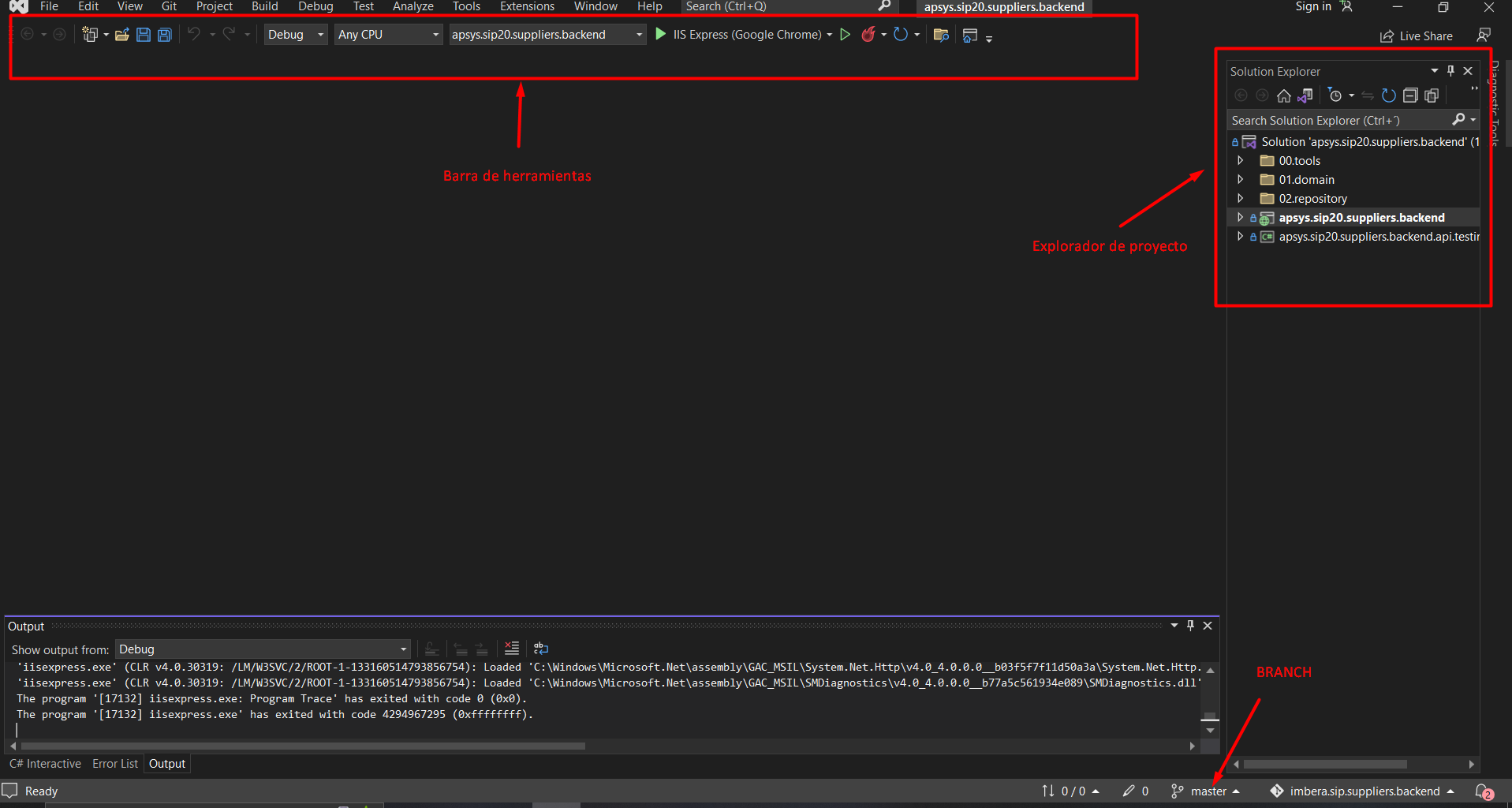Click the Open File folder icon

121,35
